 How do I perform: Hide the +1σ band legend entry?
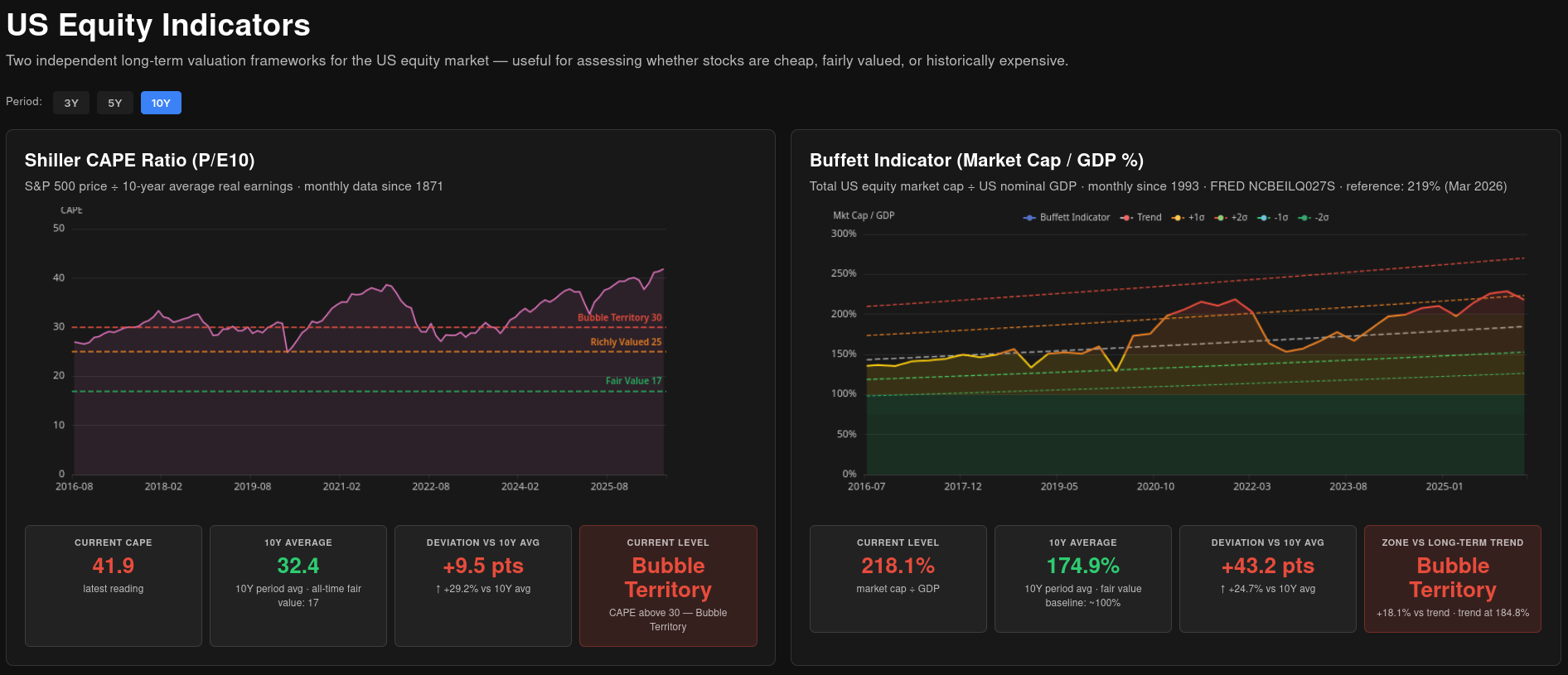coord(1188,218)
